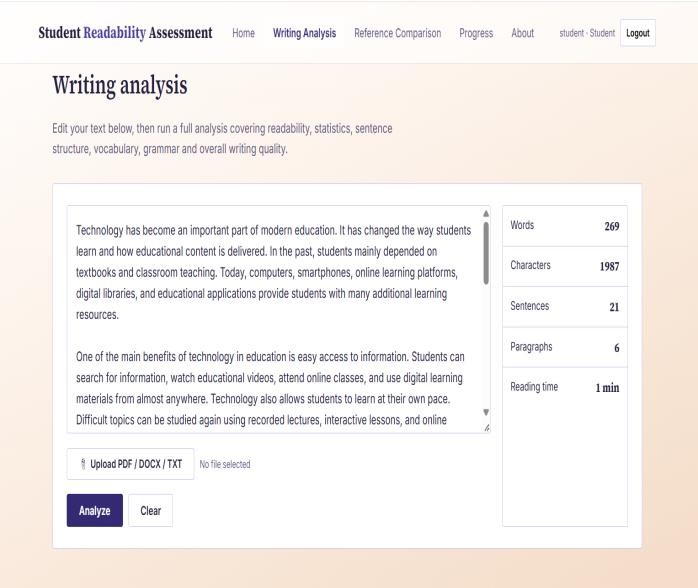Click the Student Readability Assessment logo
Screen dimensions: 698x588
[125, 33]
